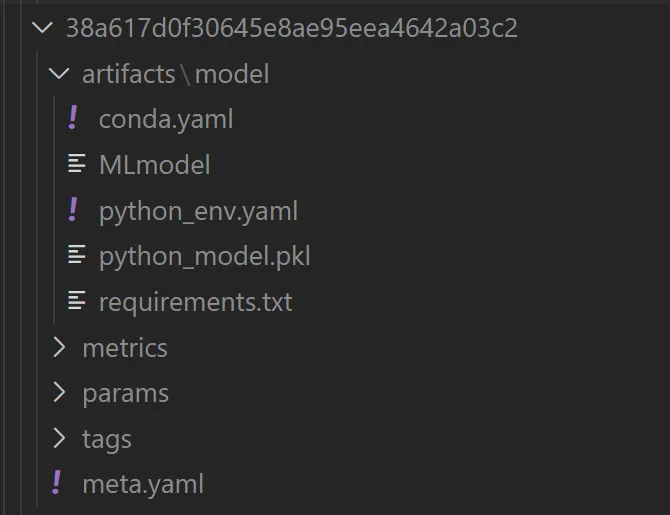Open requirements.txt file
The image size is (670, 515).
point(196,302)
